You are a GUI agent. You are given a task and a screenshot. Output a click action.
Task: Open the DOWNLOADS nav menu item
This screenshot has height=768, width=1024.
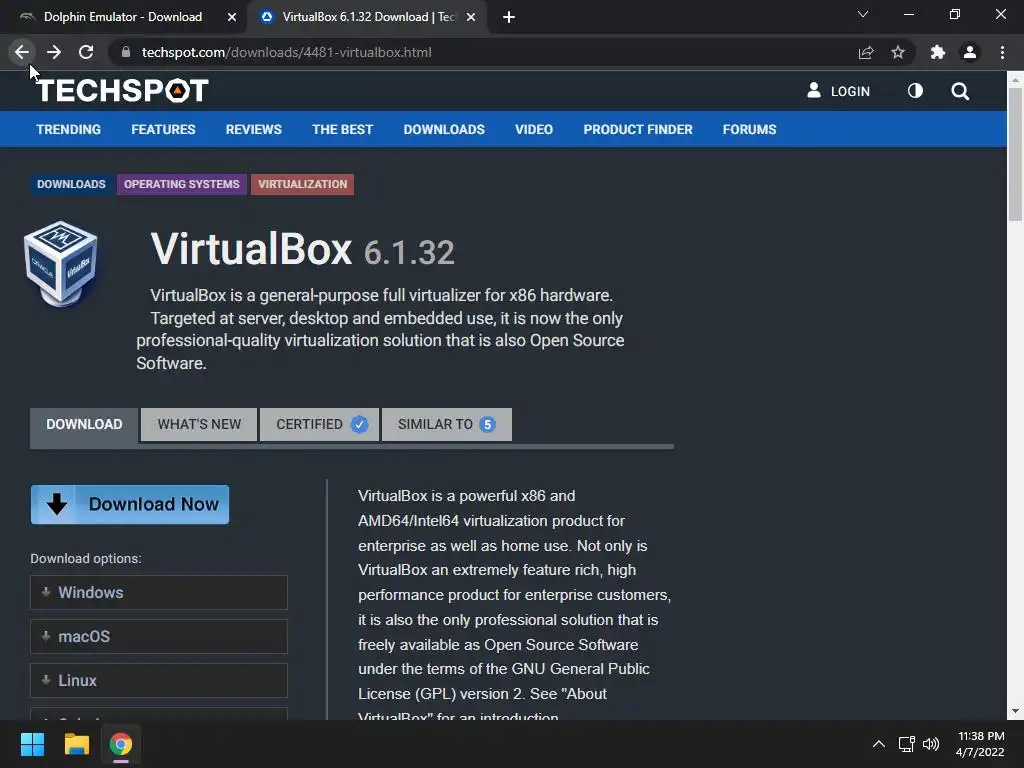[x=444, y=129]
